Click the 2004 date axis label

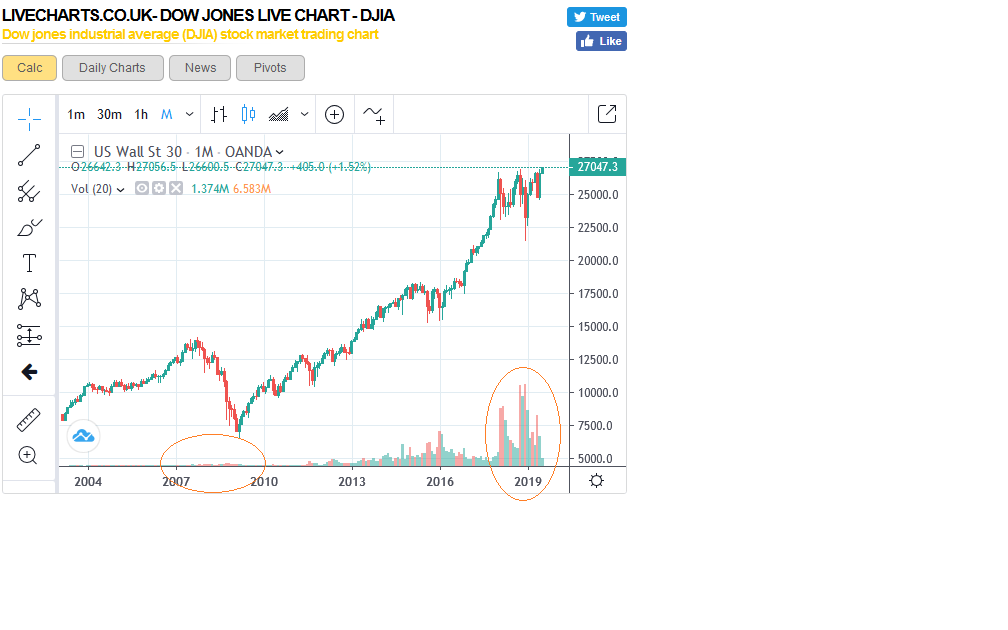pyautogui.click(x=88, y=482)
